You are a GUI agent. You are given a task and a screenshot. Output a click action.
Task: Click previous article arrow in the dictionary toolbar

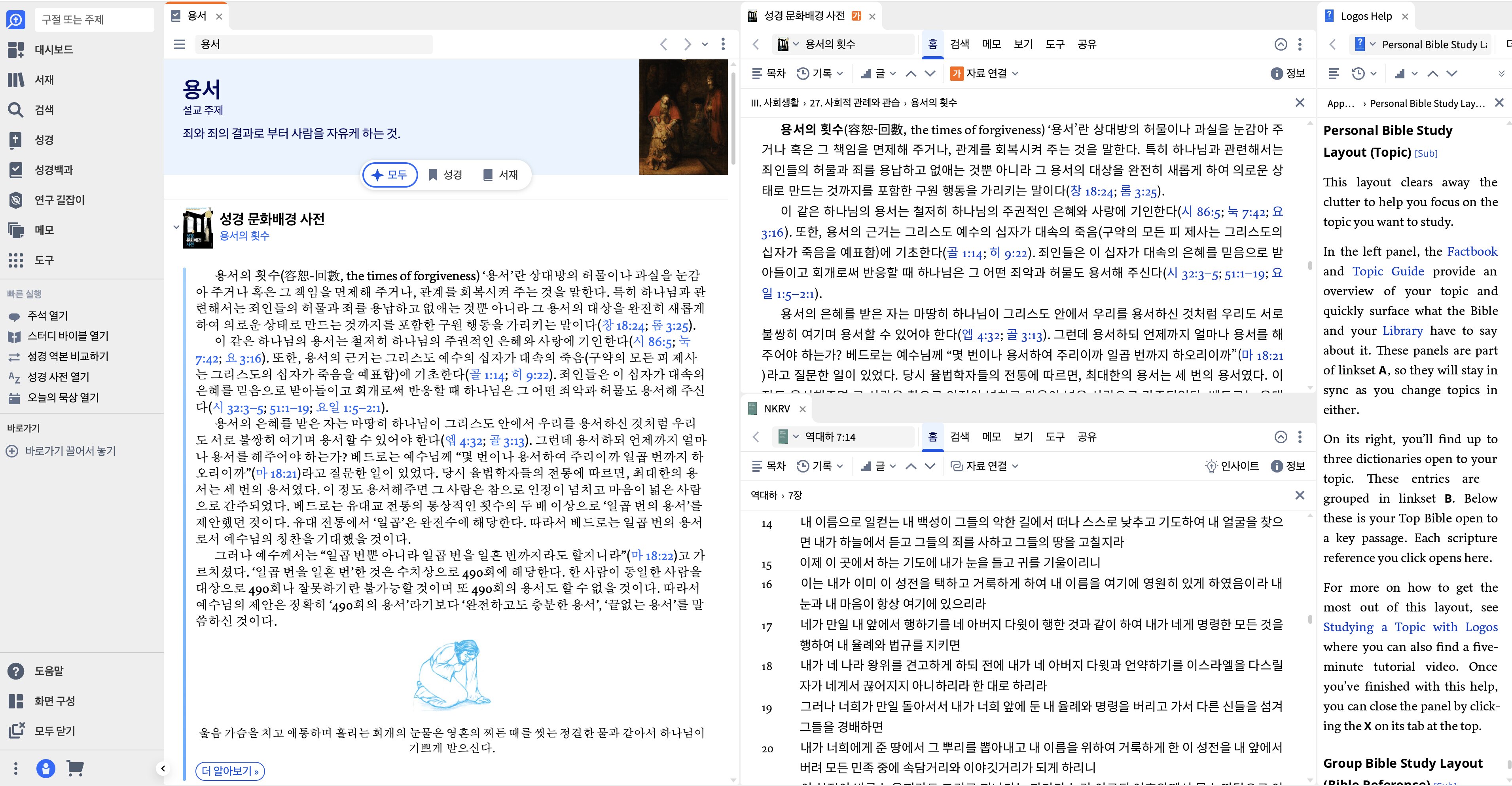911,73
